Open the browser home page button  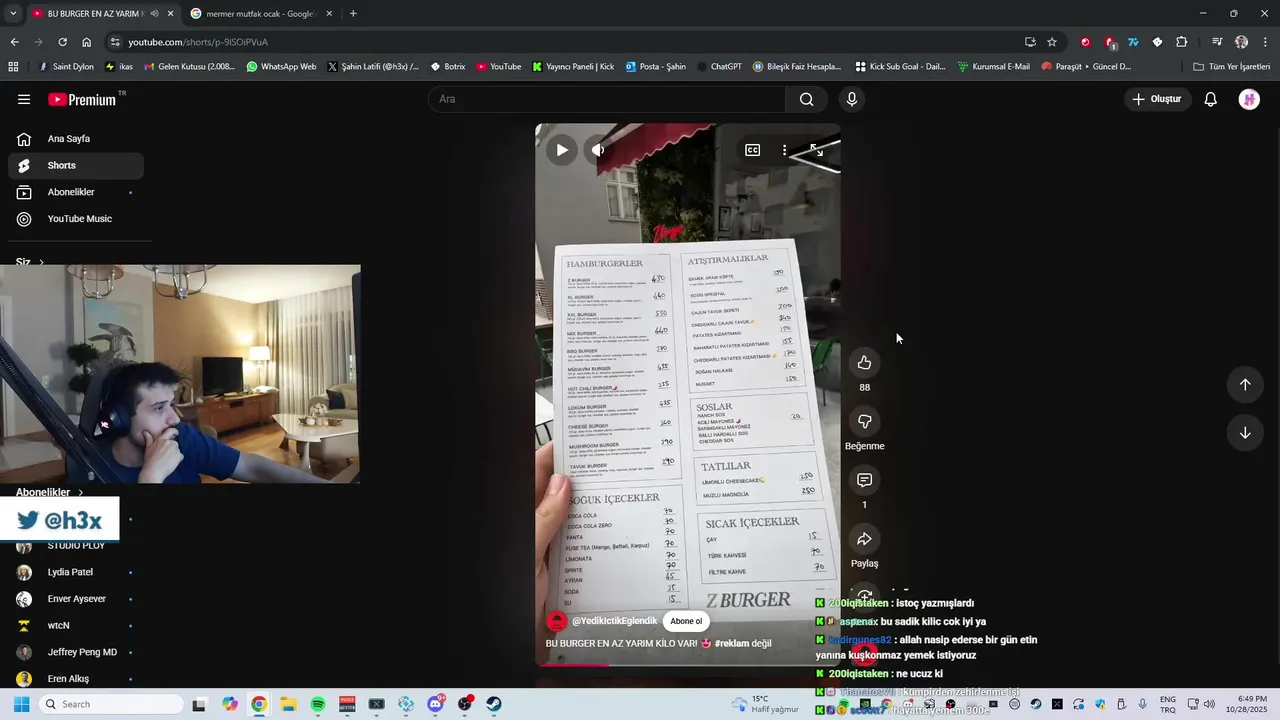coord(86,42)
